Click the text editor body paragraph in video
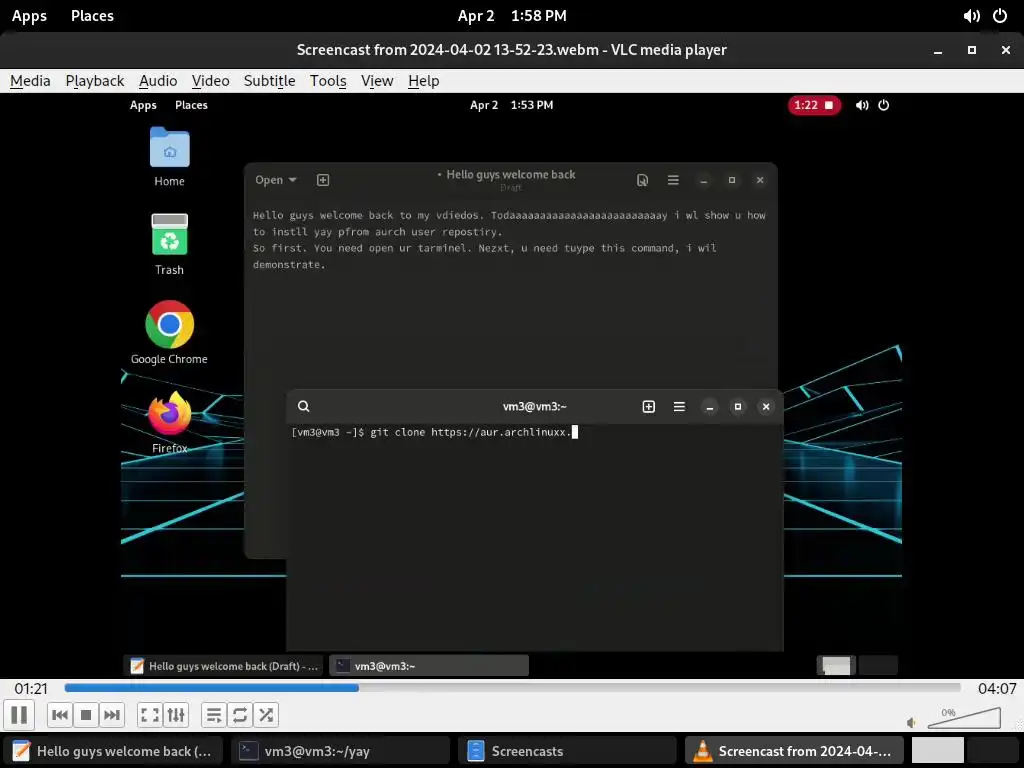1024x768 pixels. (x=509, y=240)
